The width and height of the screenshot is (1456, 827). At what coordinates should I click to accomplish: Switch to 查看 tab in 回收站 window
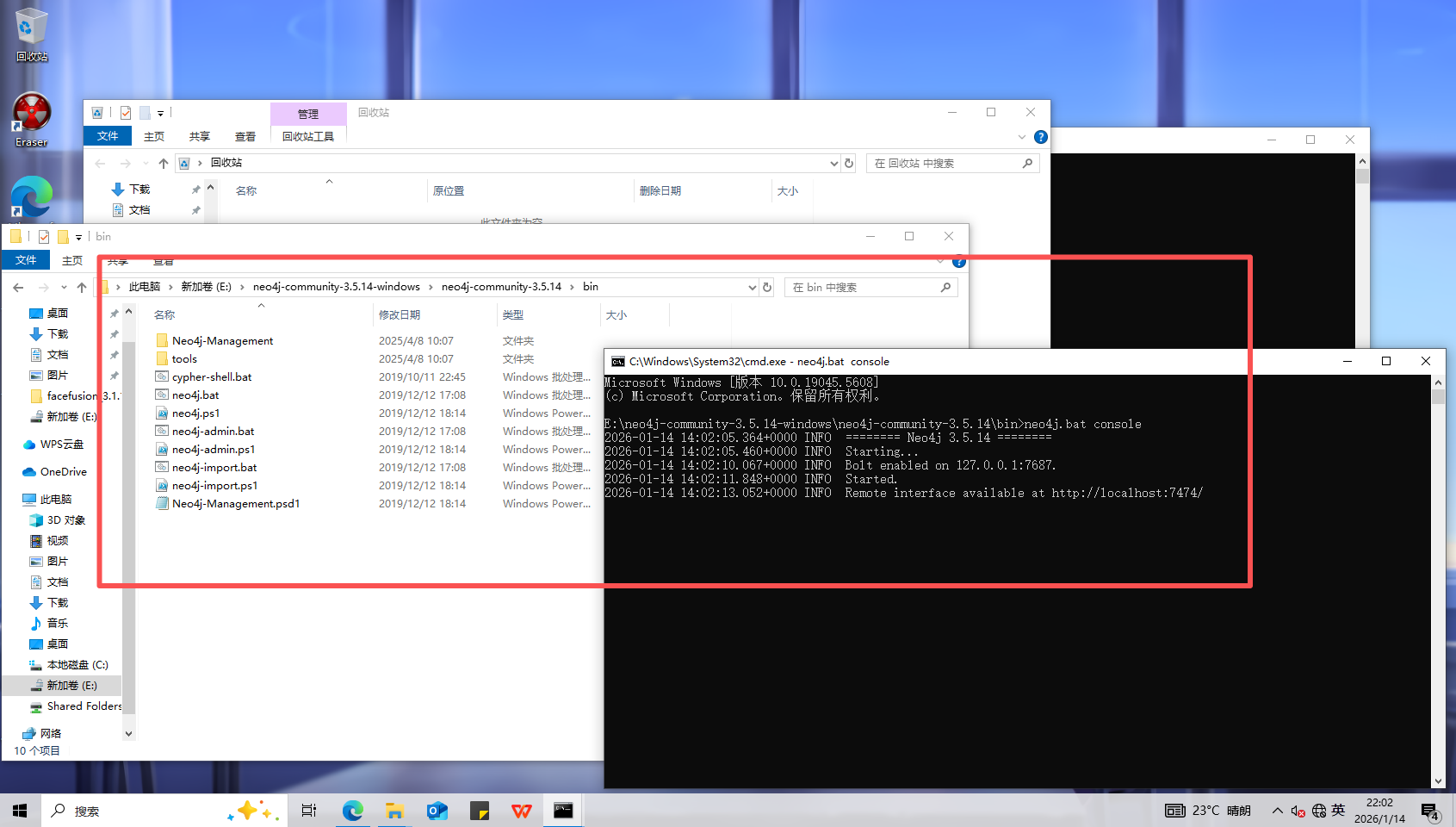pyautogui.click(x=245, y=136)
